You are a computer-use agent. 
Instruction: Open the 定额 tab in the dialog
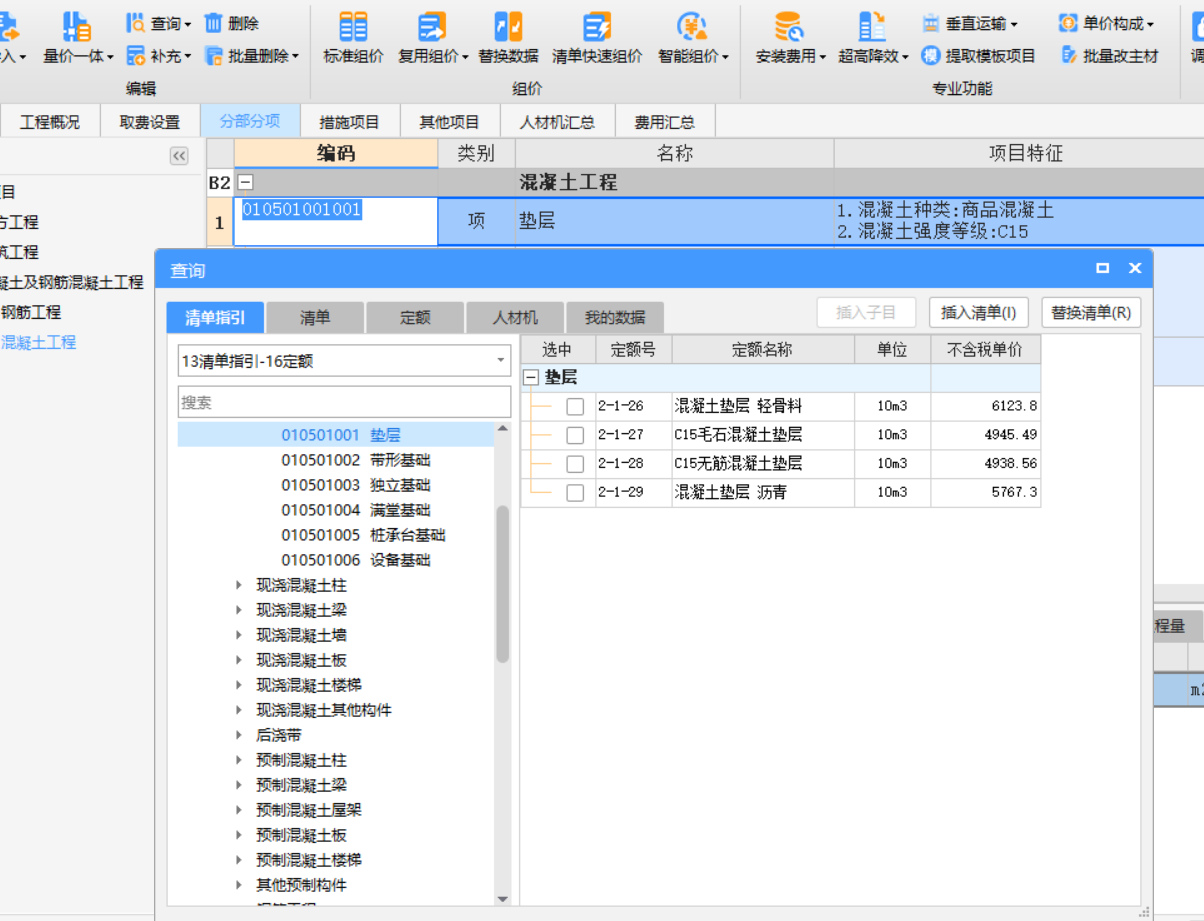click(415, 318)
